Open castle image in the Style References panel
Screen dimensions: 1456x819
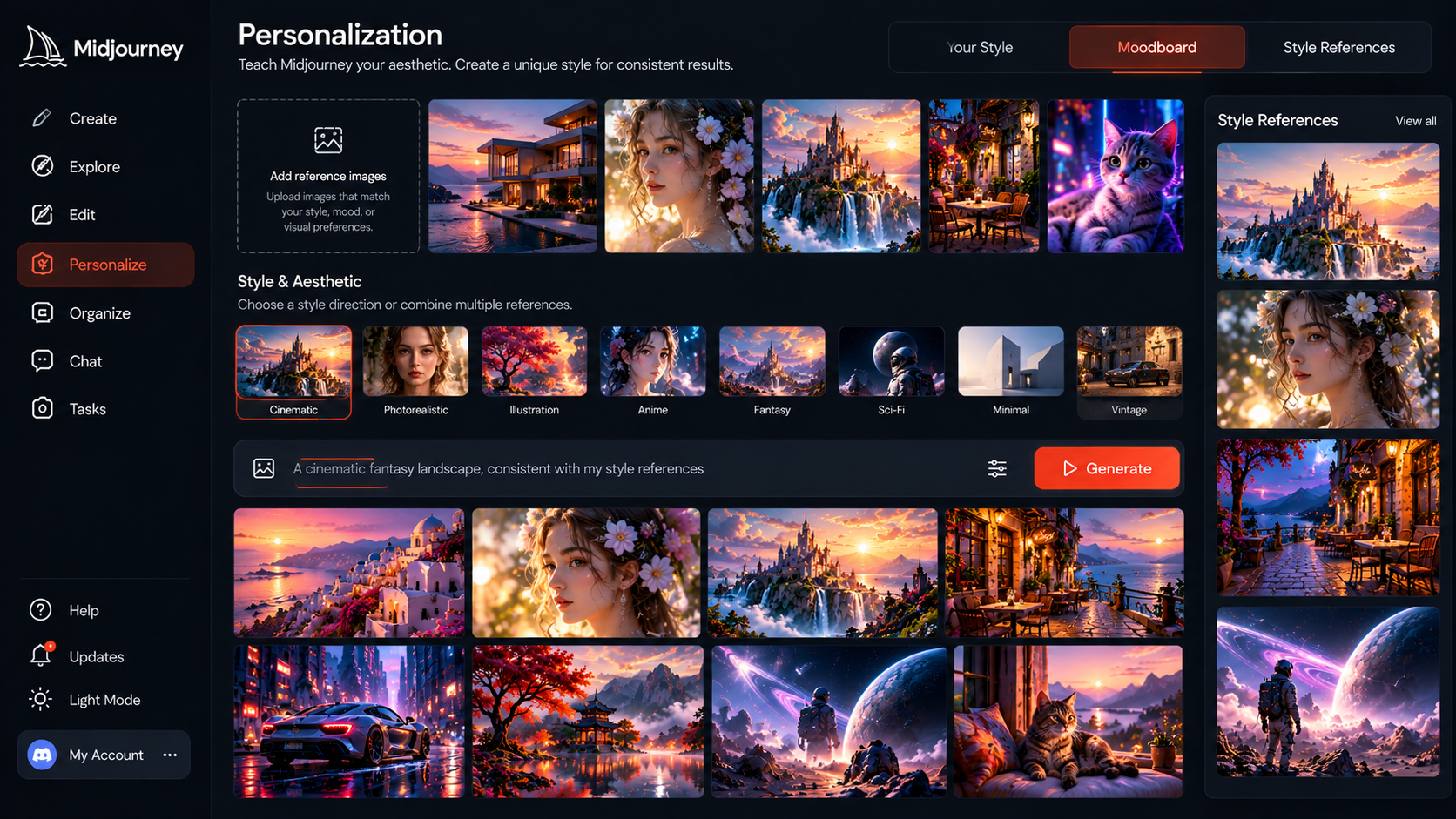[x=1328, y=211]
